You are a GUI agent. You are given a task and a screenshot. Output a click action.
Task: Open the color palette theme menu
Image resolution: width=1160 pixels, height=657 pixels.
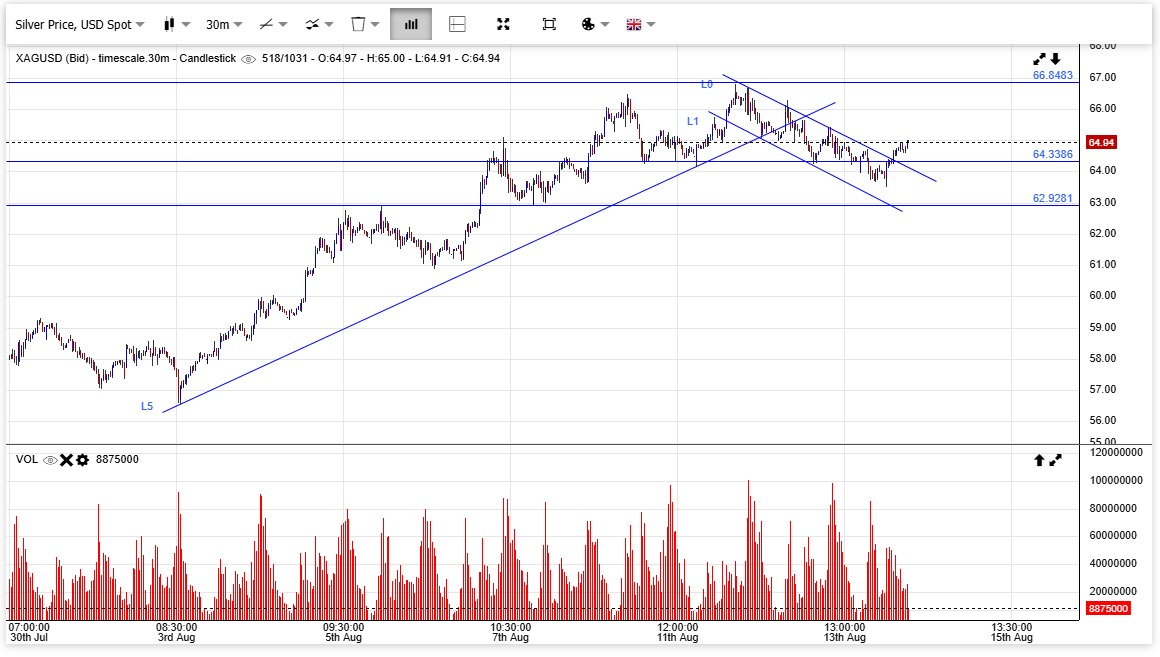(x=595, y=24)
